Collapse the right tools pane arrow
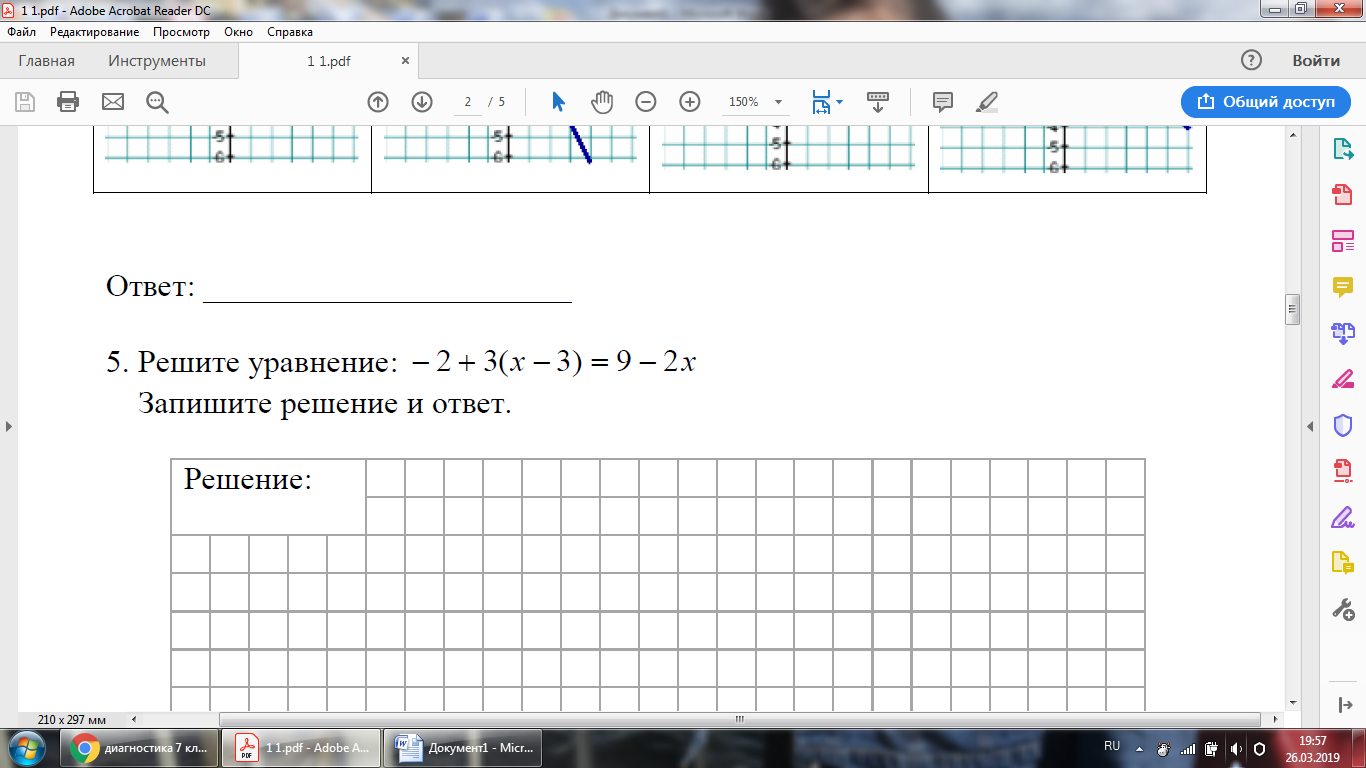The image size is (1366, 768). [1311, 427]
